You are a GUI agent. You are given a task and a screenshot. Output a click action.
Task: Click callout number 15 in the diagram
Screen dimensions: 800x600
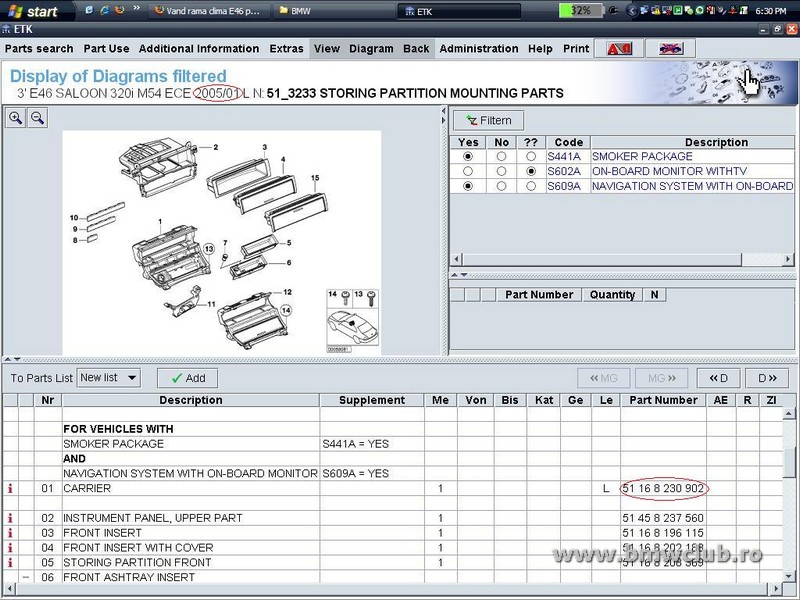click(315, 178)
